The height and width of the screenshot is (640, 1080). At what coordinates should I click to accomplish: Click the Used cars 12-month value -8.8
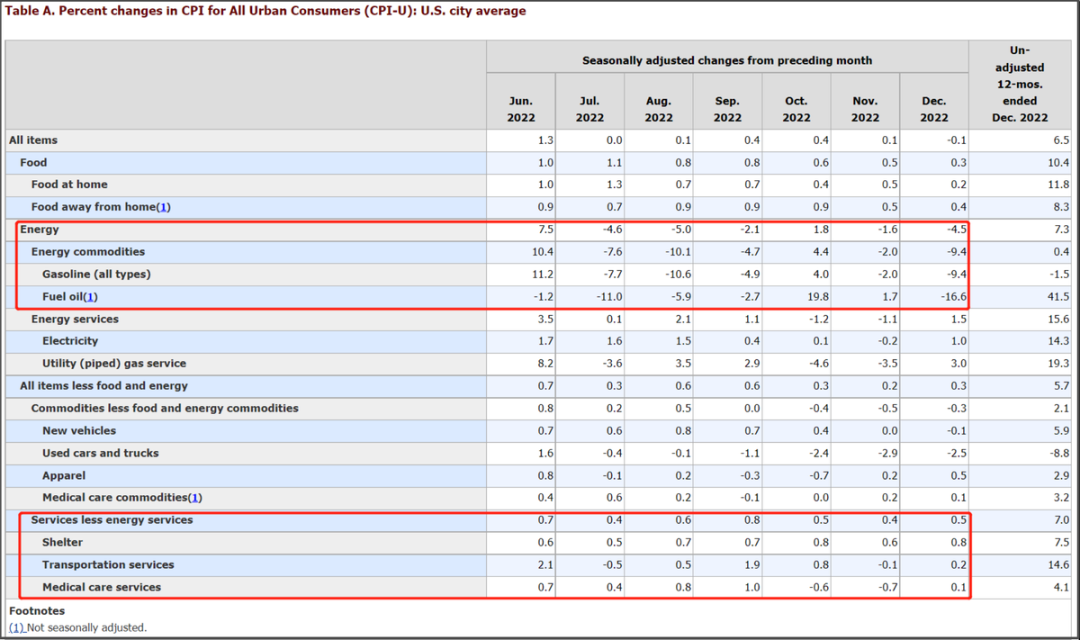point(1059,453)
